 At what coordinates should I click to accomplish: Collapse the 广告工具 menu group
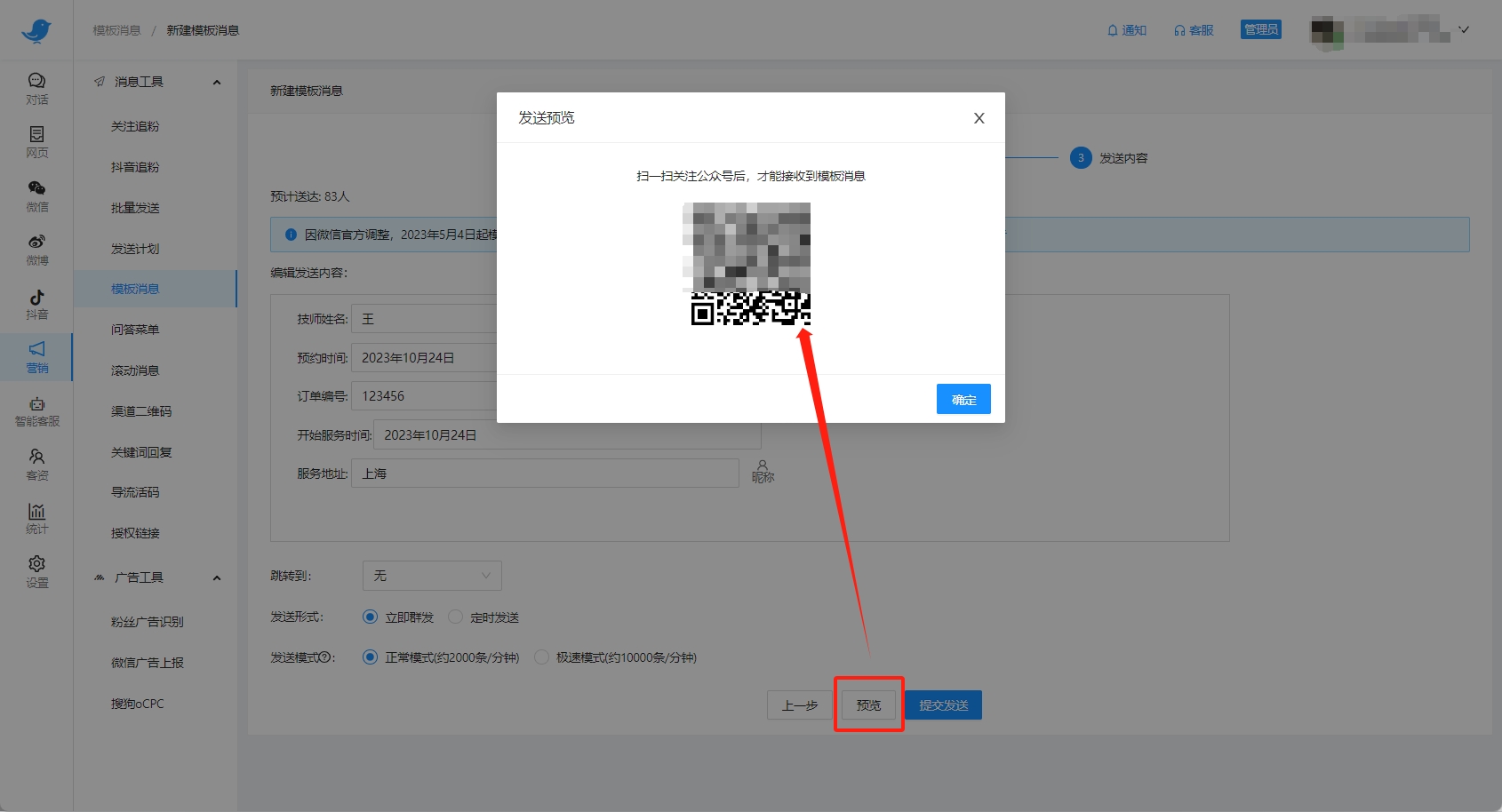[x=217, y=578]
